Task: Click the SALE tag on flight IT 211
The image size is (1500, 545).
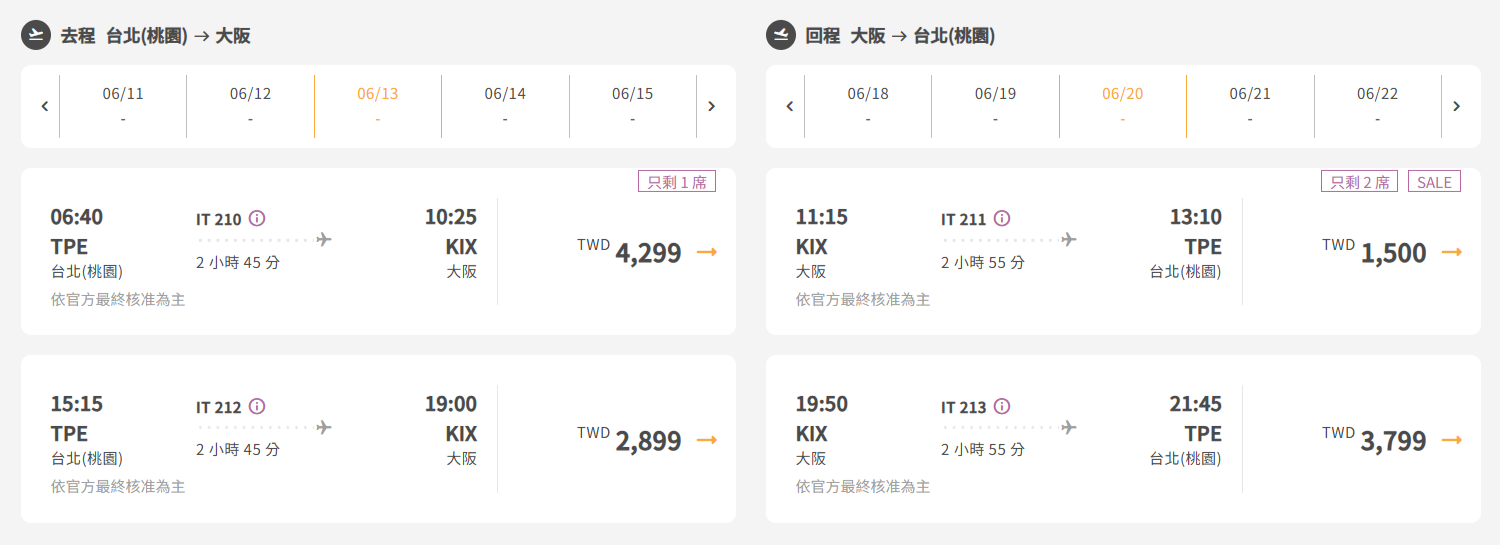Action: [x=1434, y=182]
